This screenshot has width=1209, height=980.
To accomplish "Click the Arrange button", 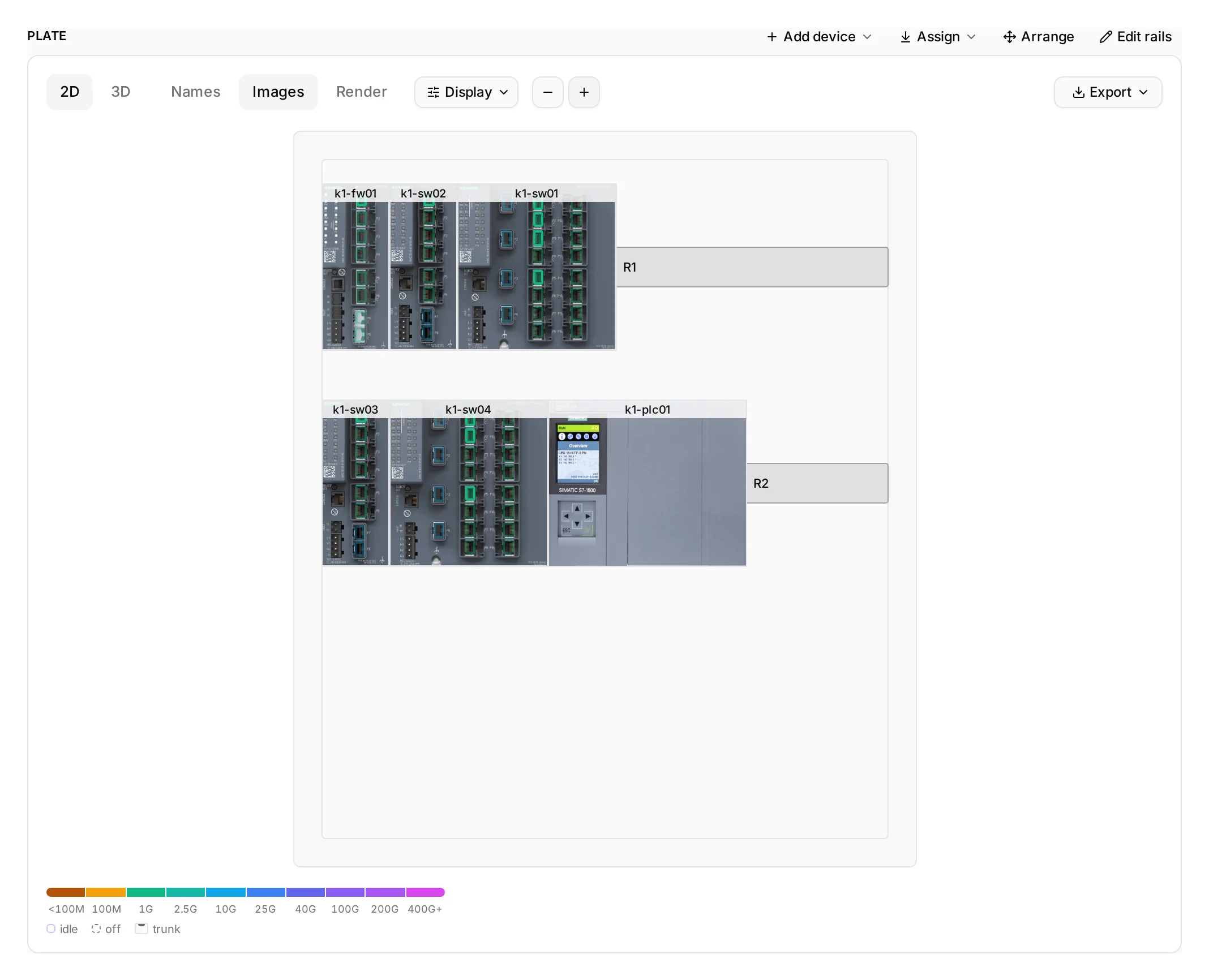I will click(1038, 37).
